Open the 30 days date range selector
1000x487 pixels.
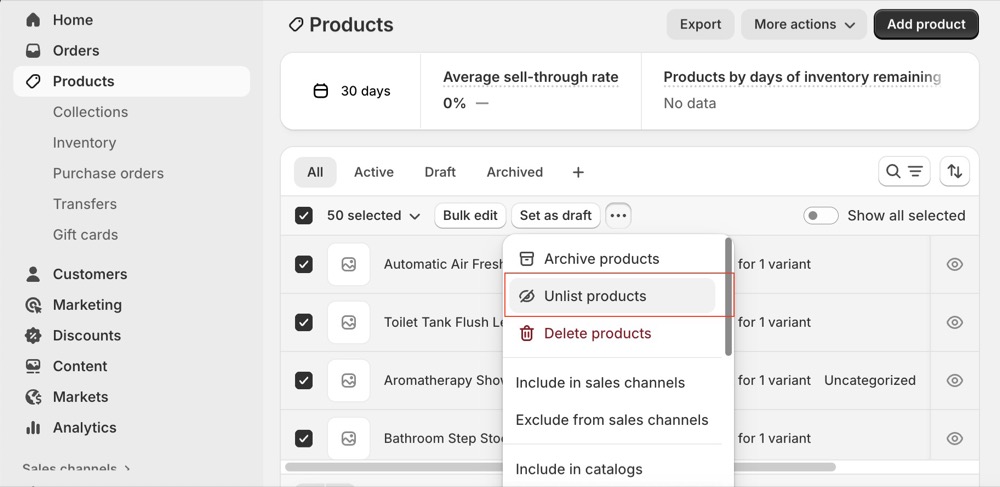click(351, 91)
